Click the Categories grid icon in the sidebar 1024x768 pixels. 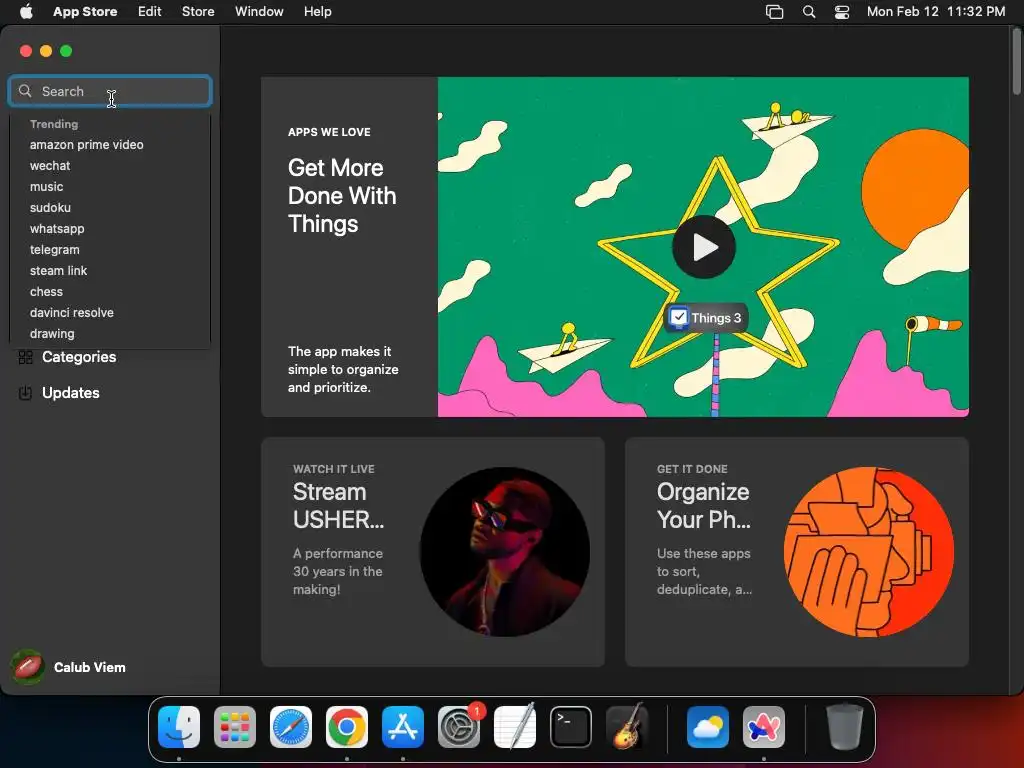[25, 357]
